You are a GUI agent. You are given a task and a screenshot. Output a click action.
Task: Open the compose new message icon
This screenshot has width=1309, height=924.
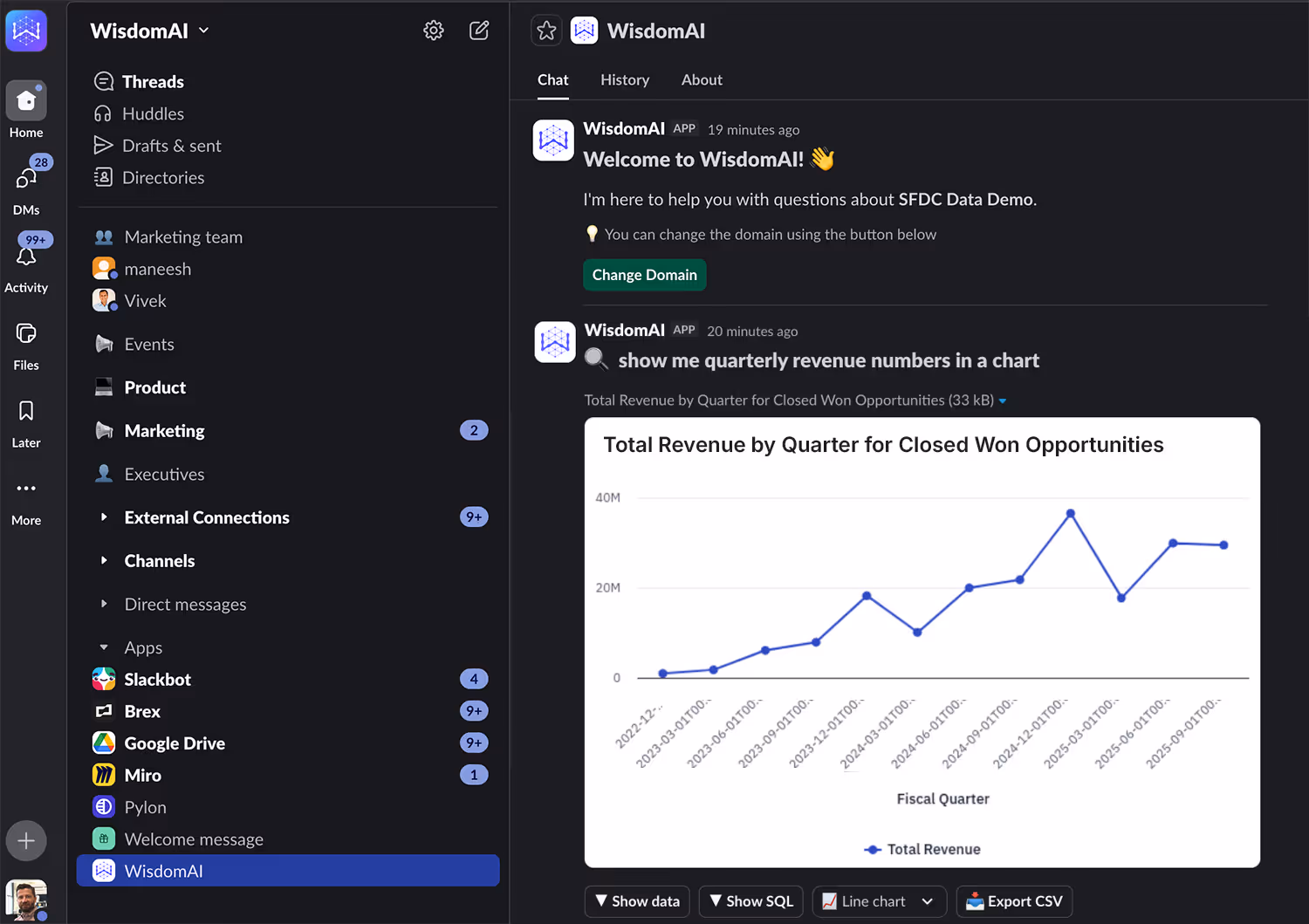479,30
